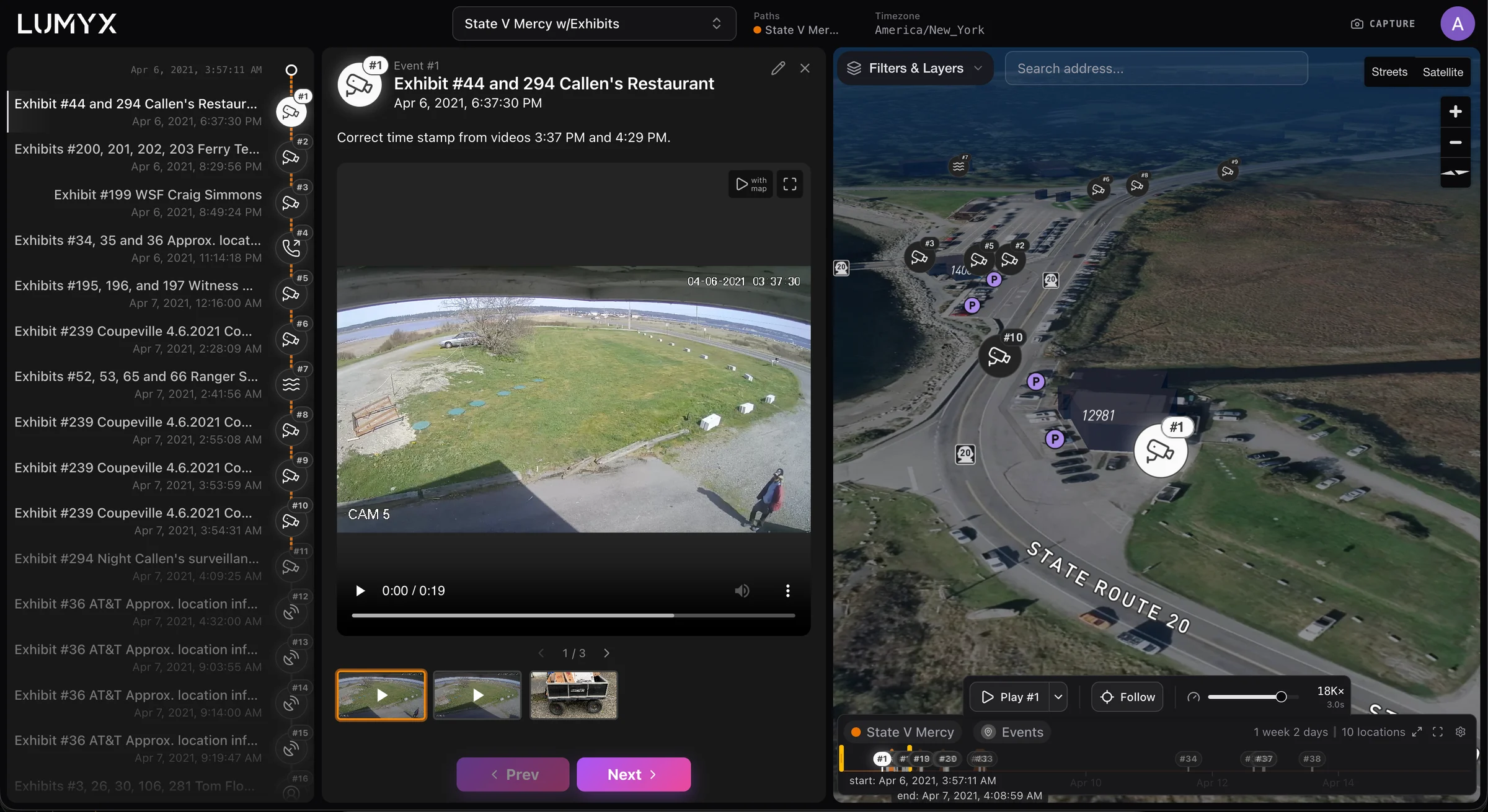Switch map to Streets view
Viewport: 1488px width, 812px height.
[x=1389, y=72]
